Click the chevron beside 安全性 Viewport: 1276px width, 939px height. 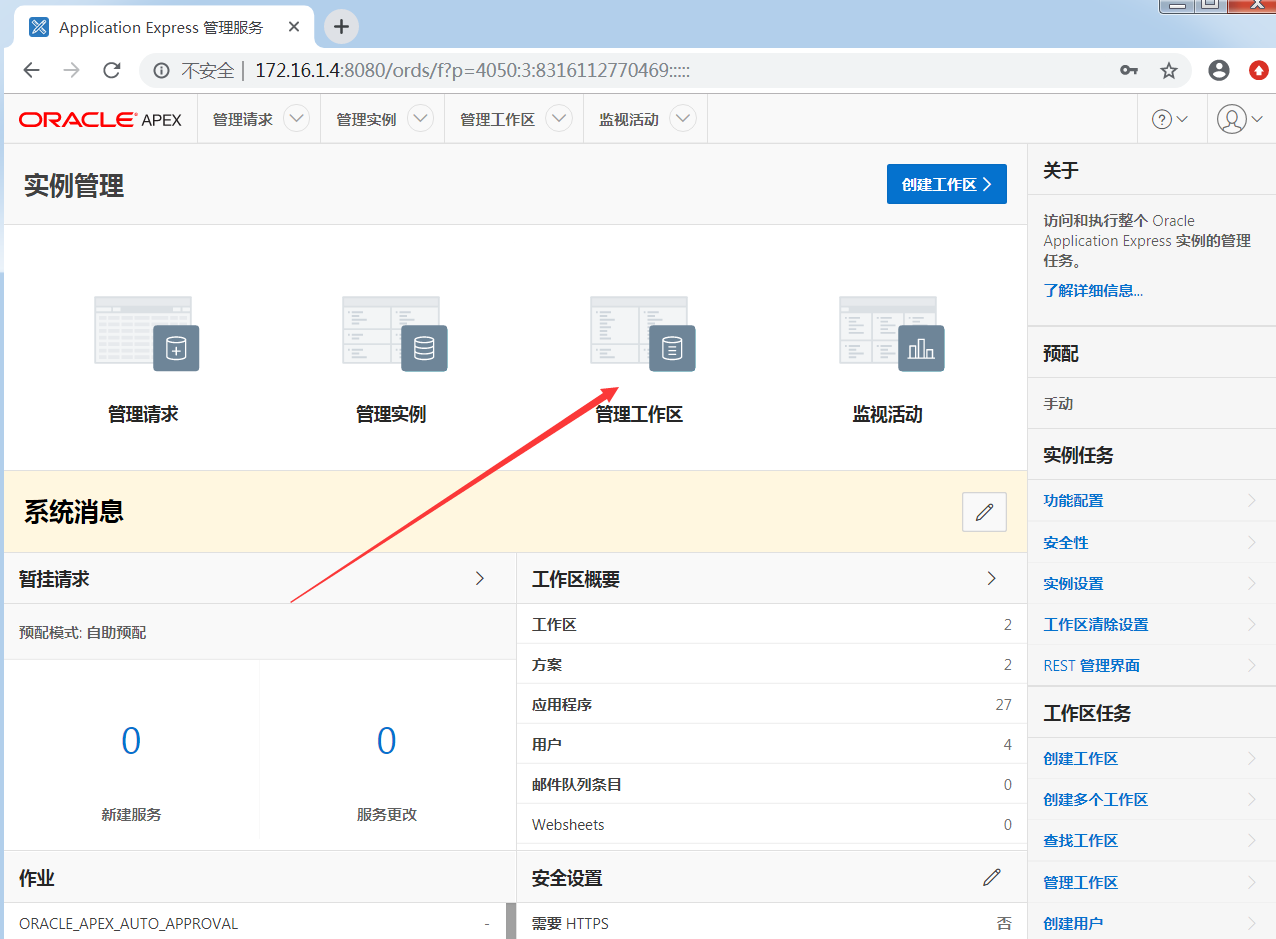(1252, 542)
